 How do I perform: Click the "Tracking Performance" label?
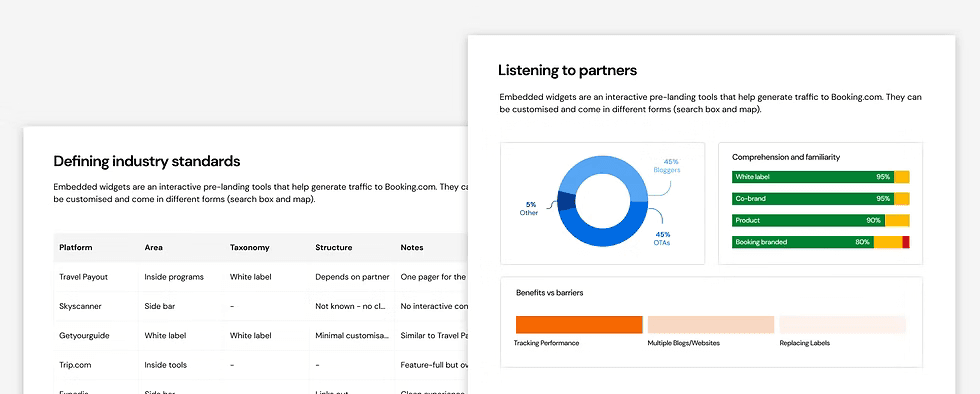(546, 343)
